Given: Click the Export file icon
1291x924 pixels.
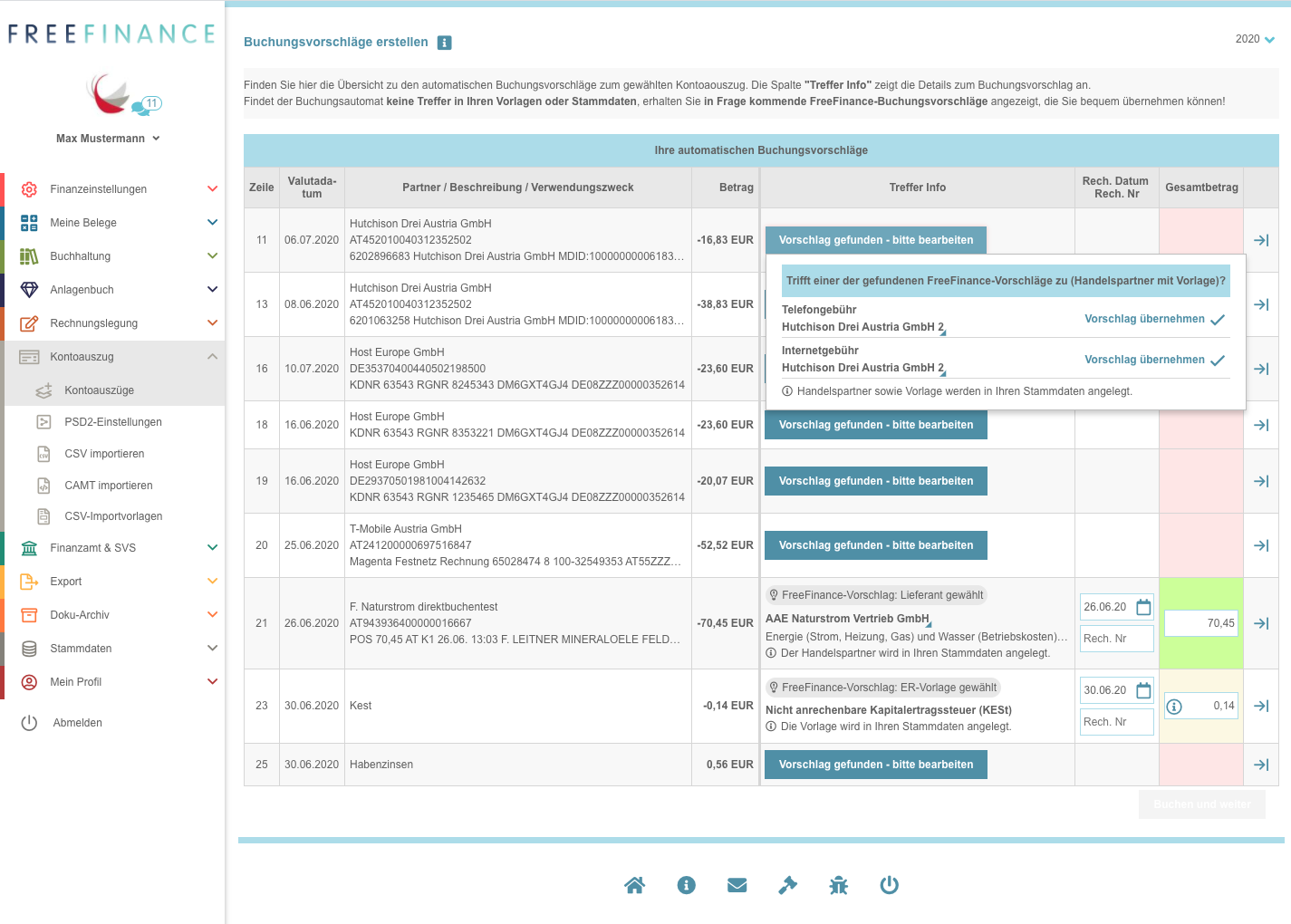Looking at the screenshot, I should click(29, 582).
